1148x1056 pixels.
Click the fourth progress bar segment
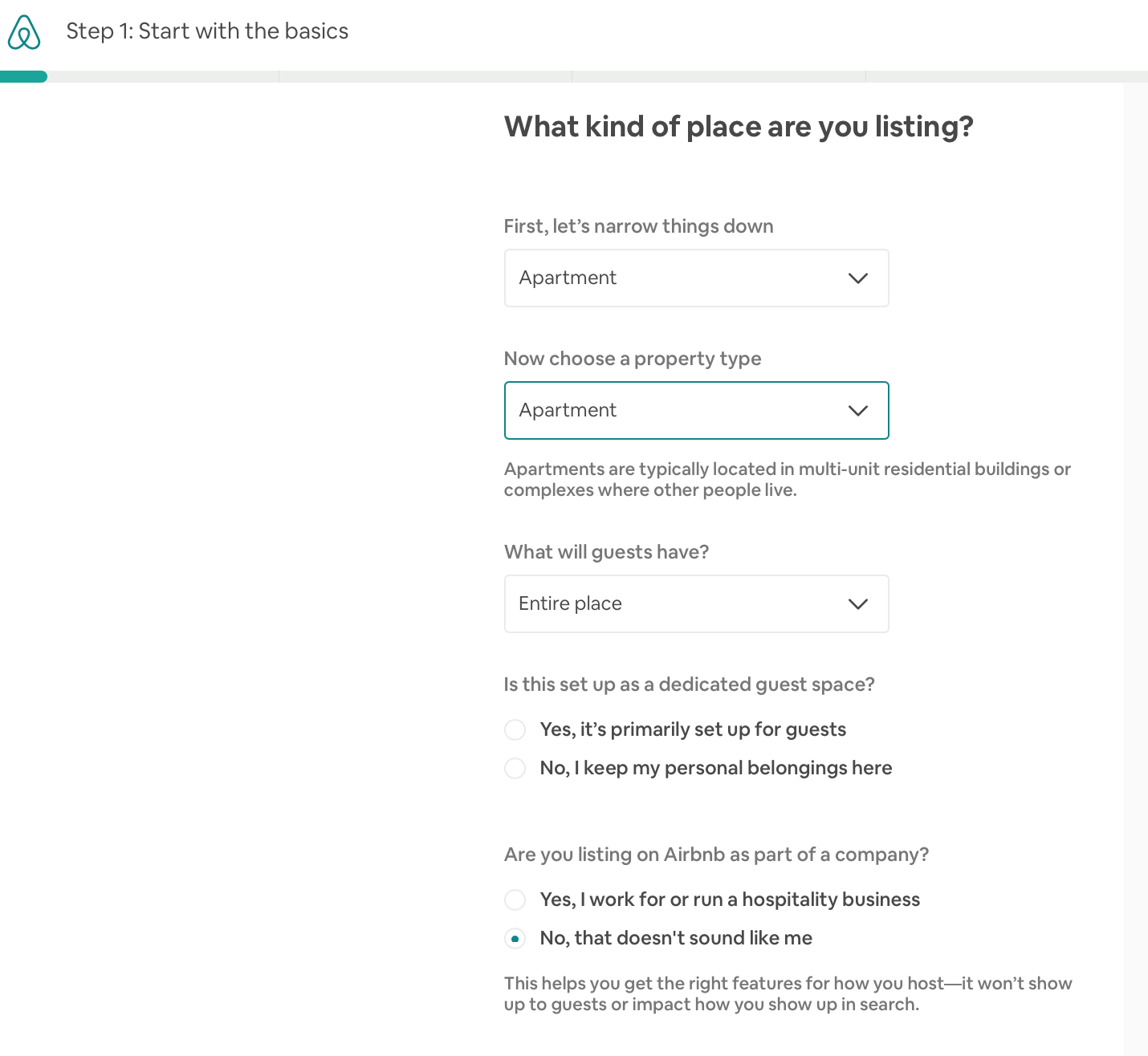(x=1007, y=77)
